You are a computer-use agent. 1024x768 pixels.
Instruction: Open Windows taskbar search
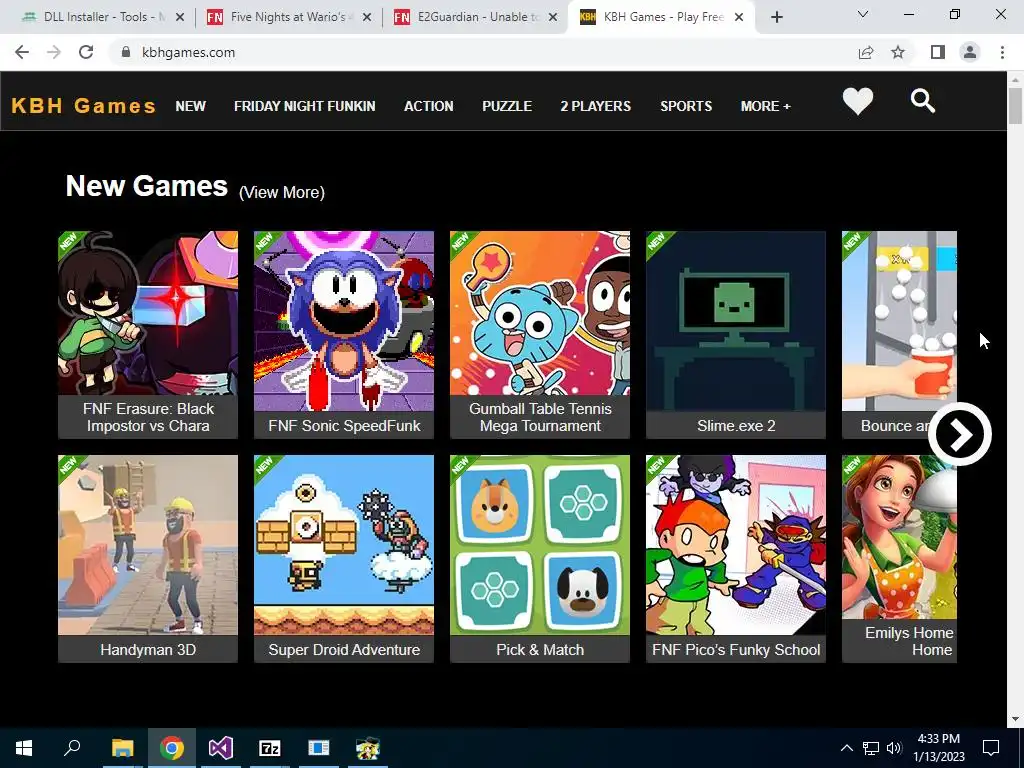coord(72,748)
